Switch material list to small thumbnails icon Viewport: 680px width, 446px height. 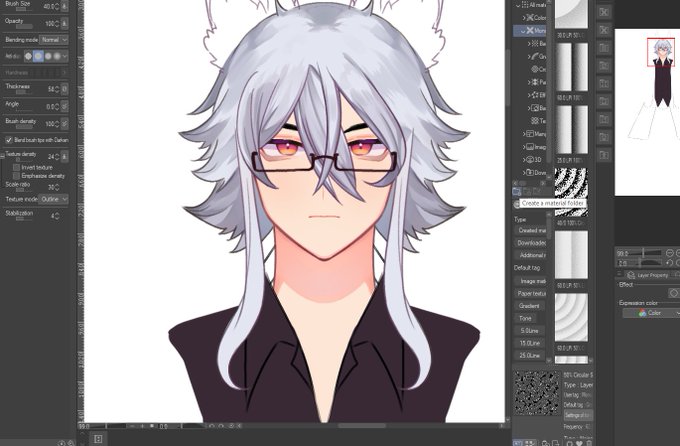[529, 443]
